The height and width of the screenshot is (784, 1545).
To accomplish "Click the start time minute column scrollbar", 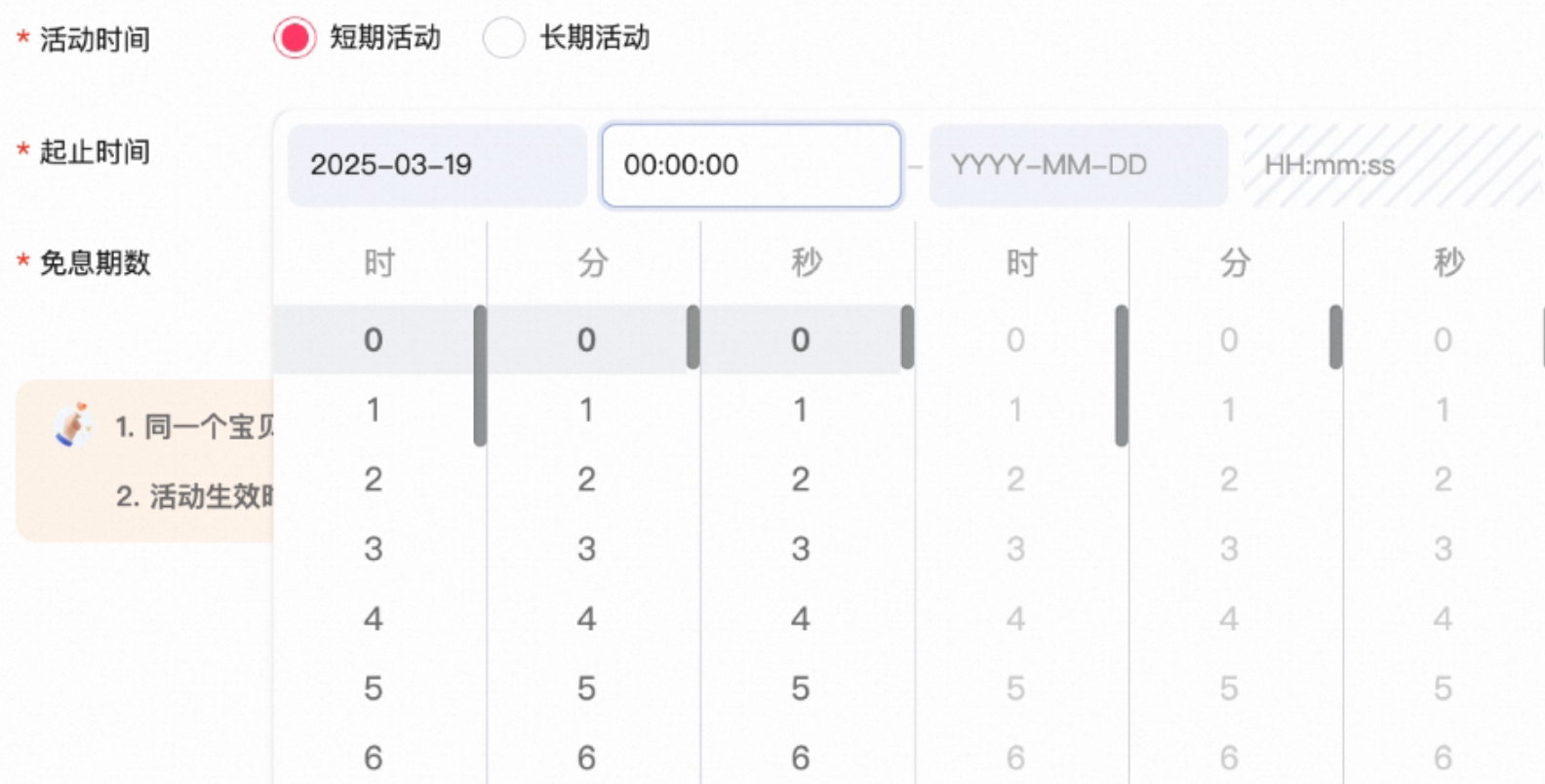I will [693, 337].
